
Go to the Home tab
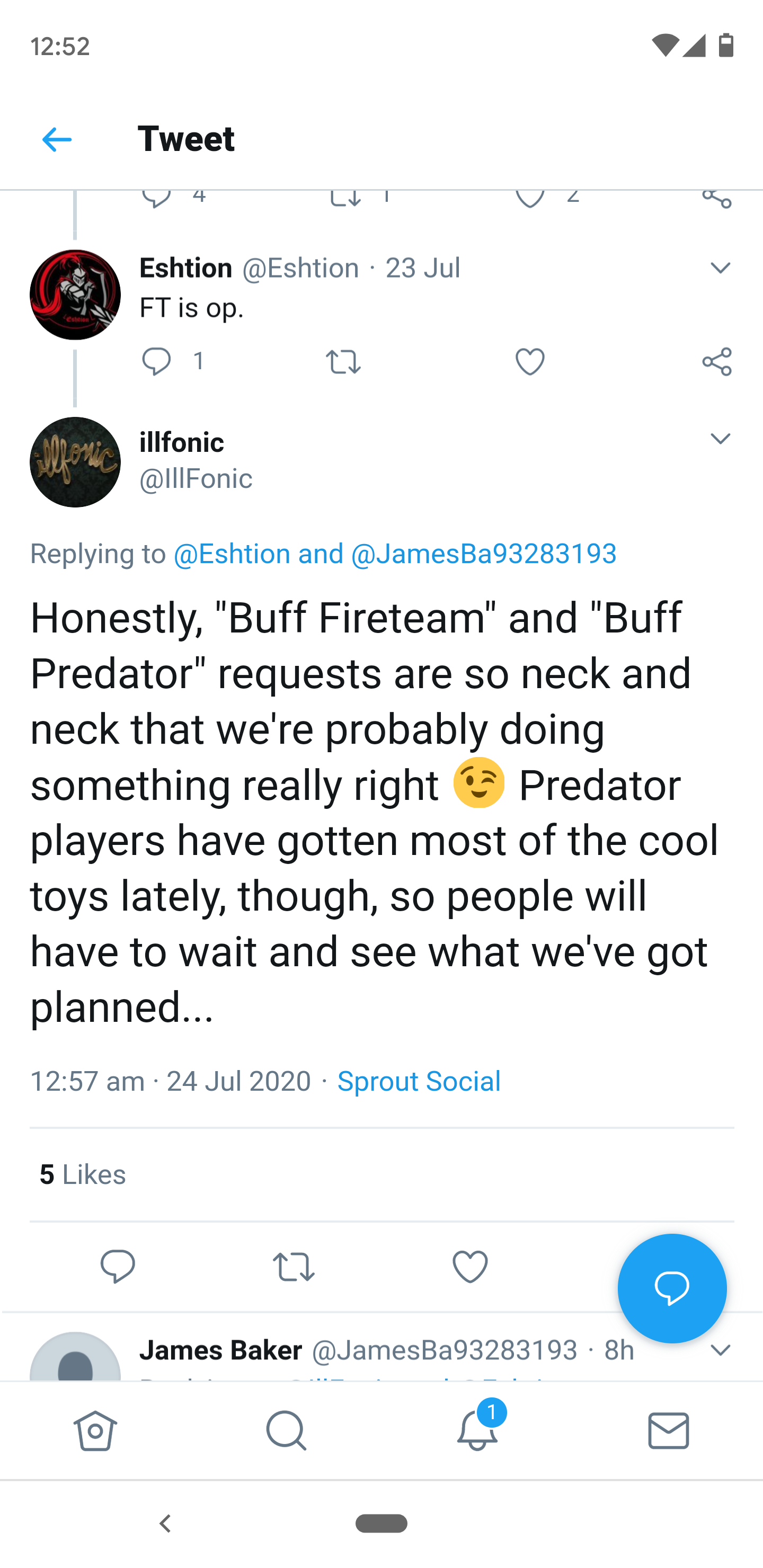tap(95, 1430)
